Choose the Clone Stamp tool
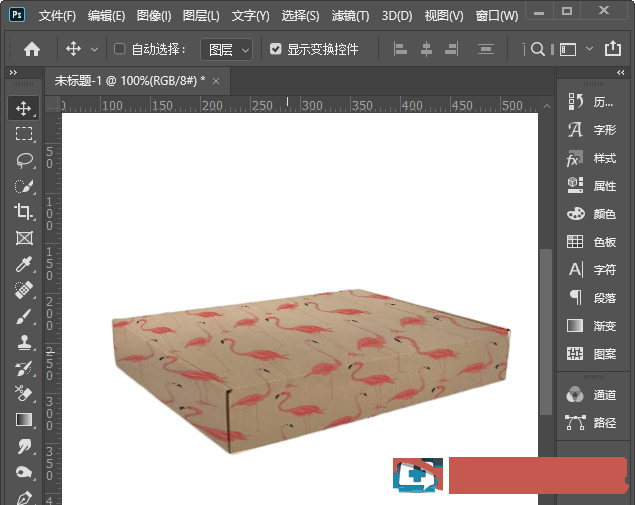635x505 pixels. pyautogui.click(x=24, y=342)
